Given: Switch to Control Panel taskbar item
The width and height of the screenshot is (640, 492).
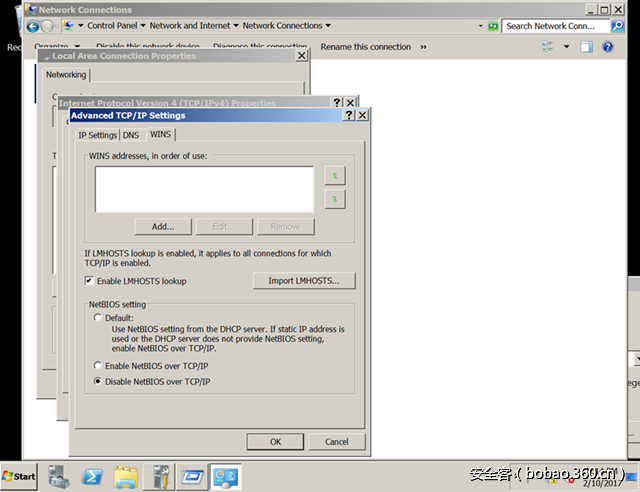Looking at the screenshot, I should [x=225, y=477].
